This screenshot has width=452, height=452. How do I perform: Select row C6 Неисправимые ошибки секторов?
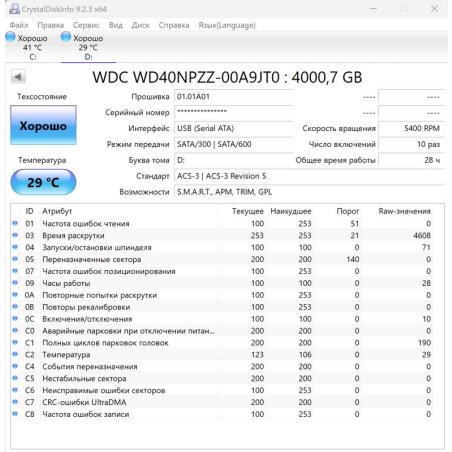[222, 390]
